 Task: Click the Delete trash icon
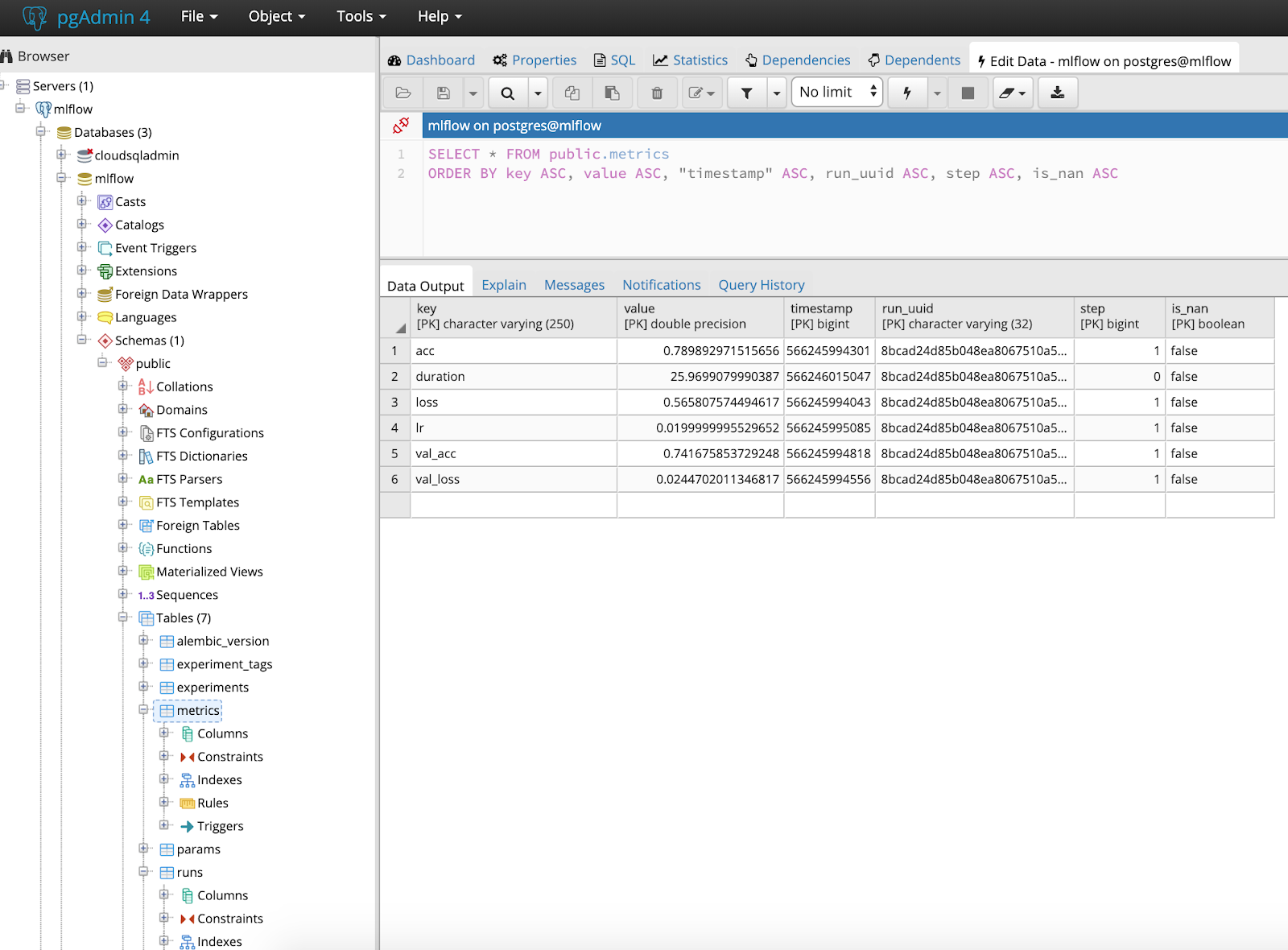click(x=657, y=93)
